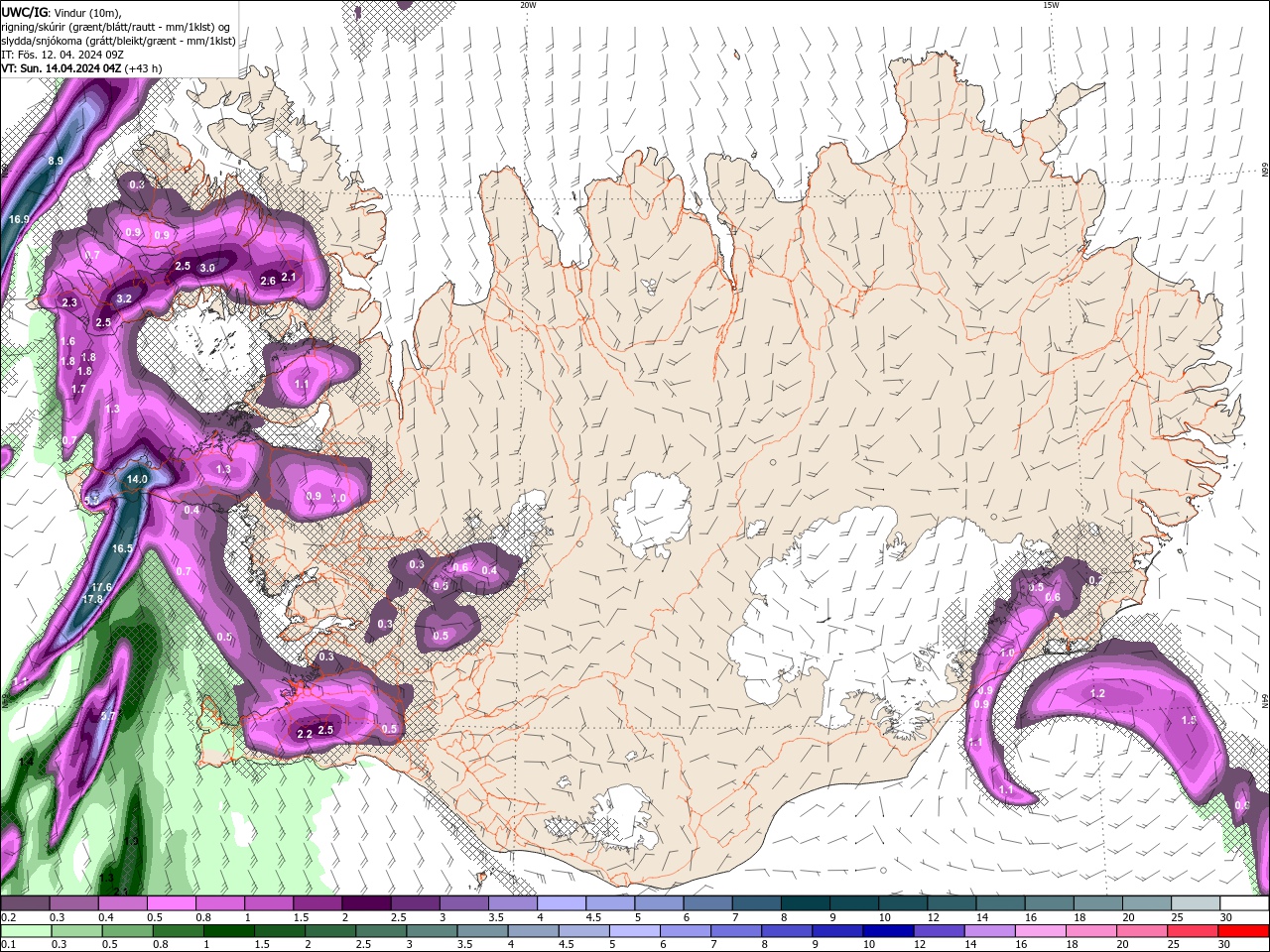Click the '16.9' precipitation value on the map
1270x952 pixels.
(x=19, y=219)
